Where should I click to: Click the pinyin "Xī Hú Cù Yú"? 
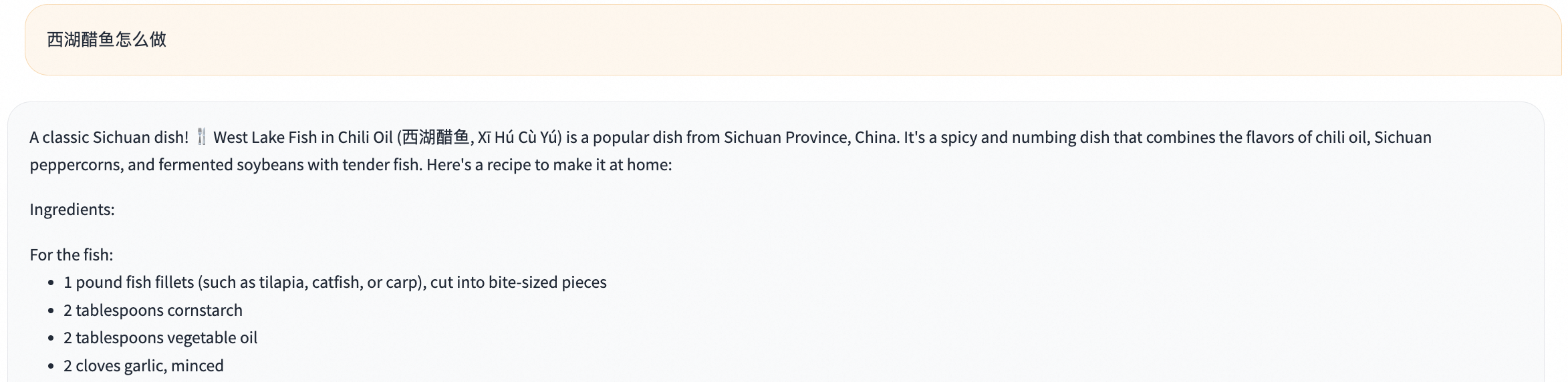[x=519, y=138]
